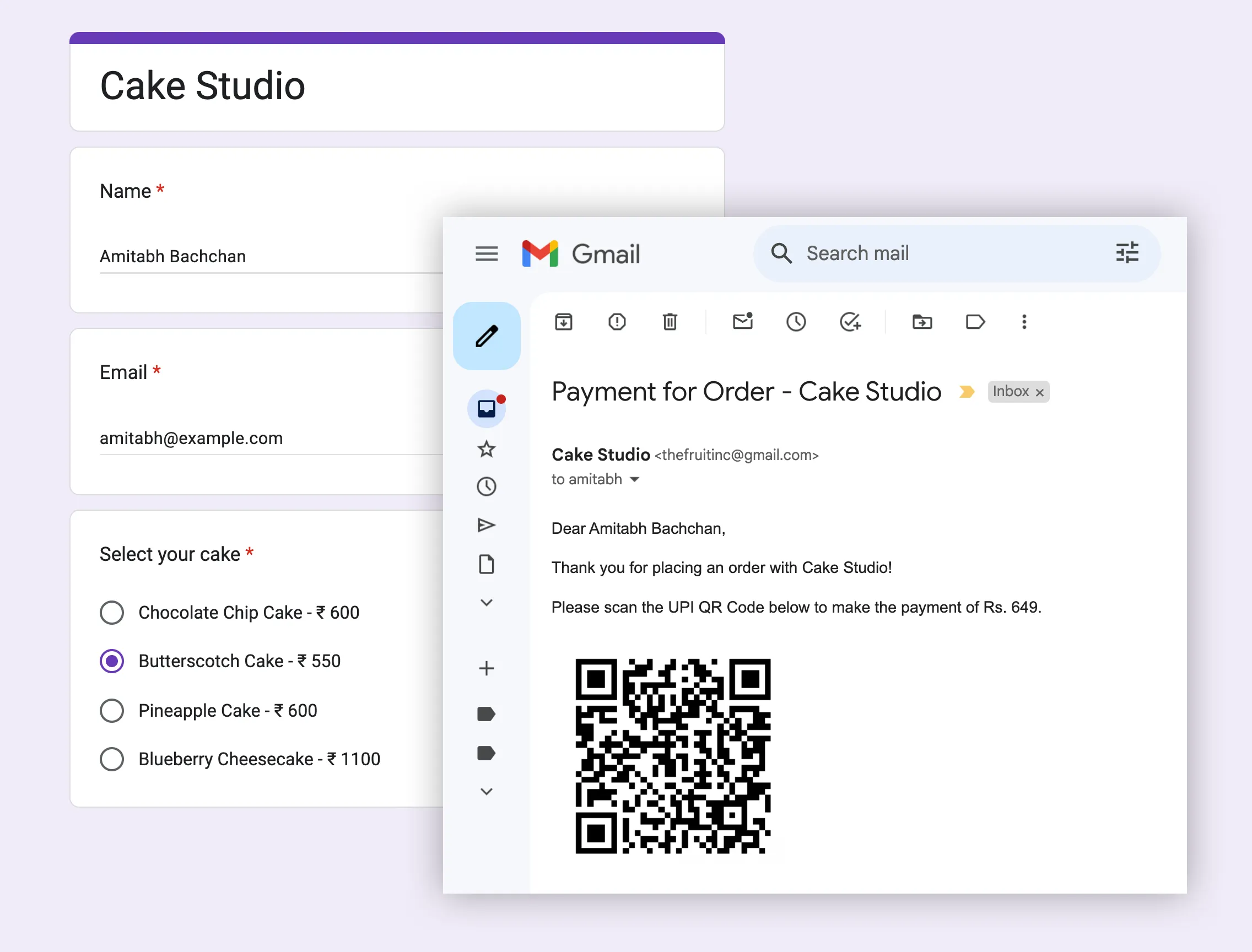Report the email as spam
The width and height of the screenshot is (1252, 952).
[617, 322]
